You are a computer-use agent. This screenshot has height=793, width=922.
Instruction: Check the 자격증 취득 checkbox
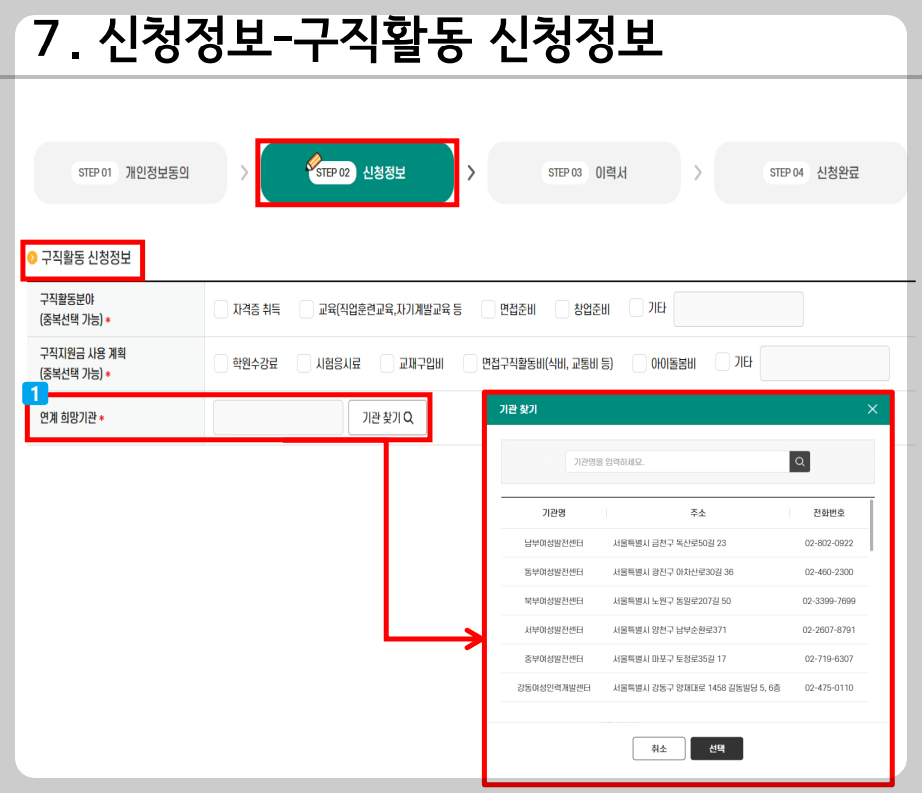pos(222,309)
